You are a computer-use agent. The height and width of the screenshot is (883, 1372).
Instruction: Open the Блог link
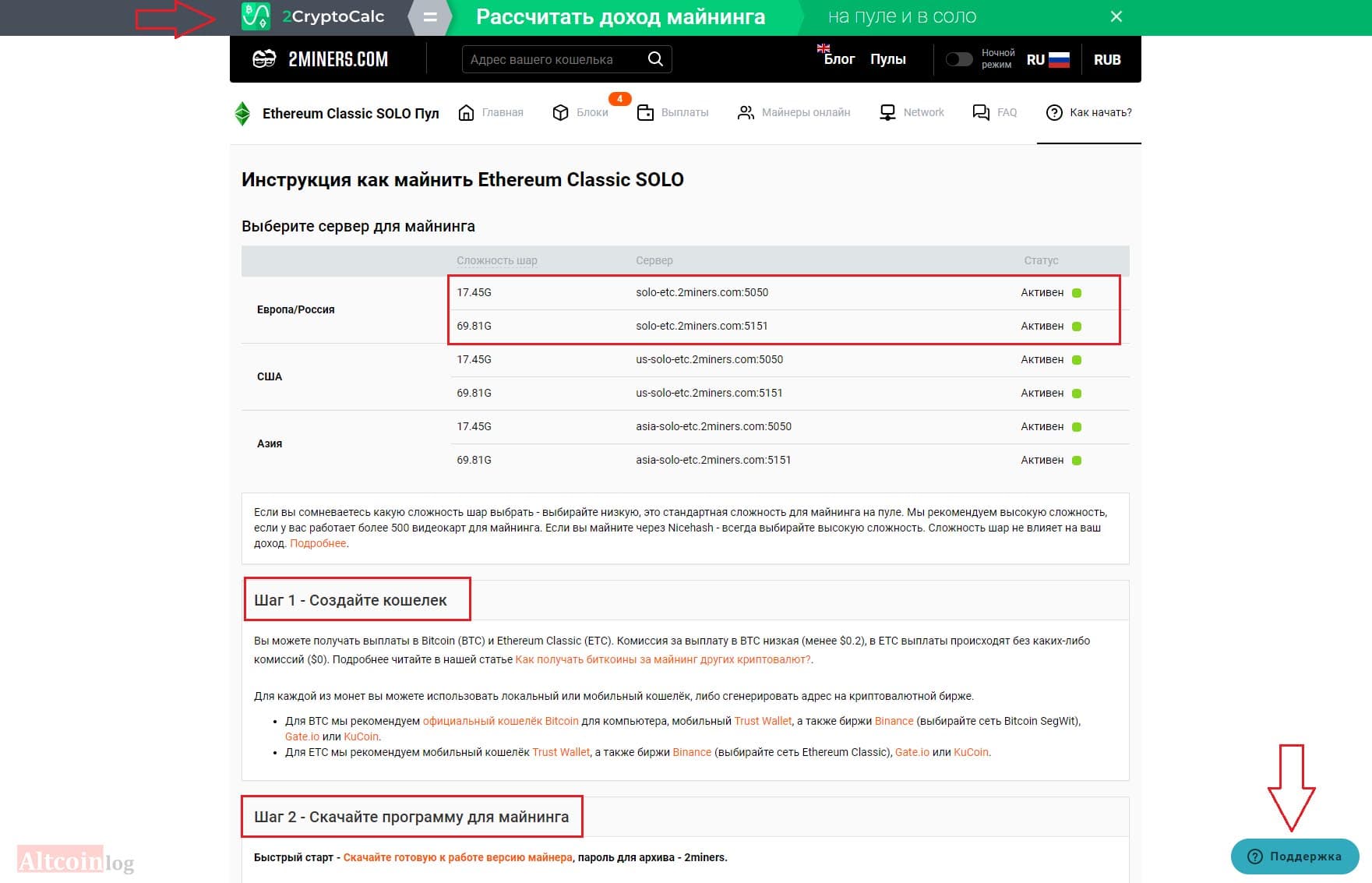839,59
